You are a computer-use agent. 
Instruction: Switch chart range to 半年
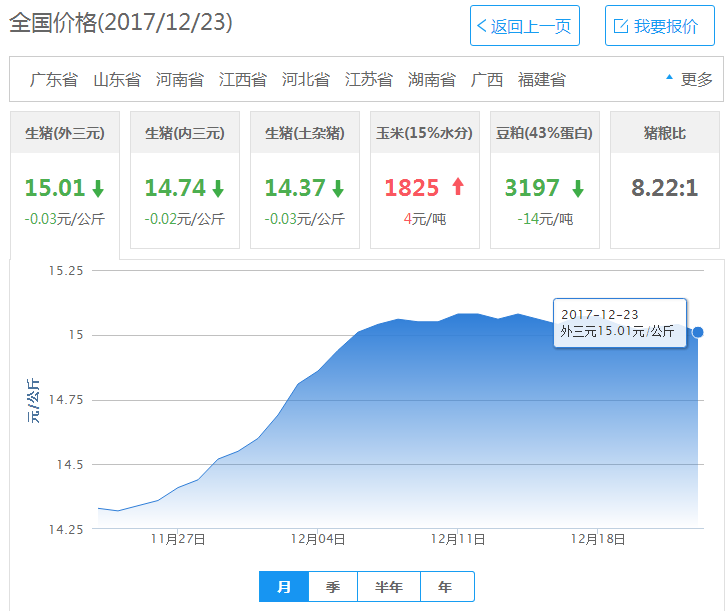pyautogui.click(x=389, y=587)
